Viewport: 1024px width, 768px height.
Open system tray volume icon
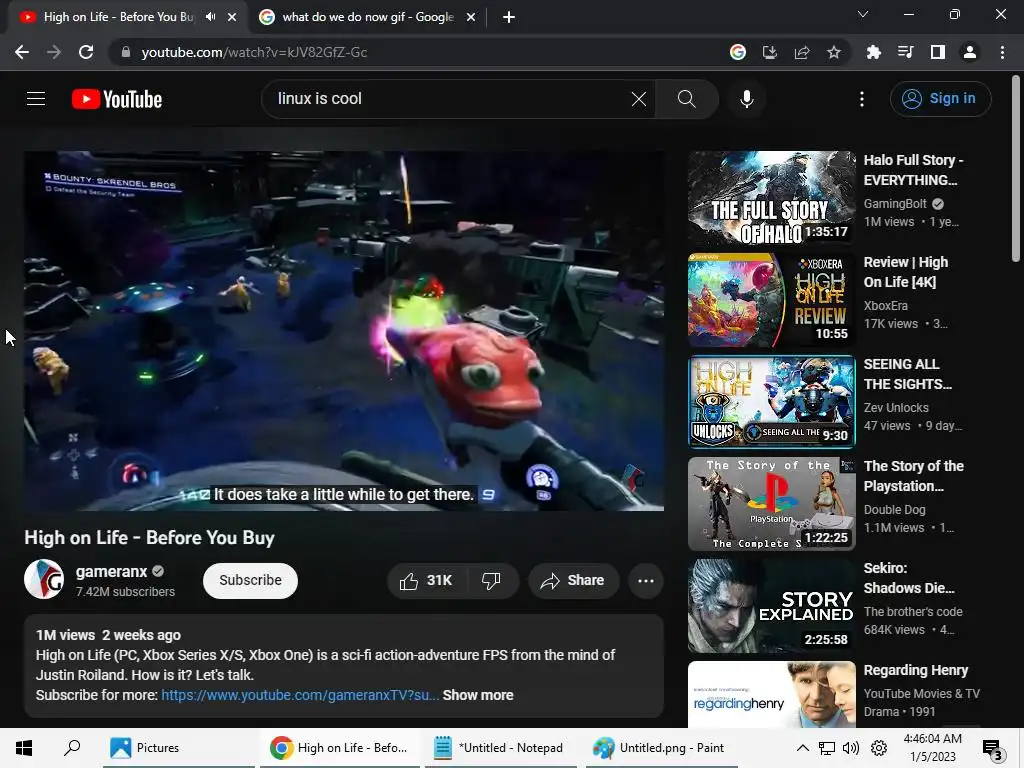[x=851, y=748]
